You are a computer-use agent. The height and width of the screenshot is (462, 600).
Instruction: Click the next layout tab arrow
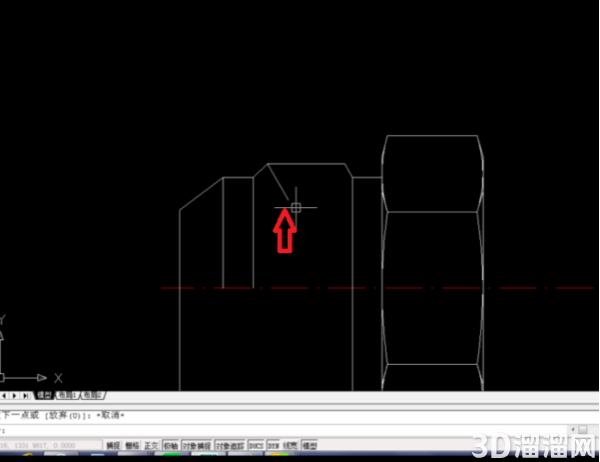[14, 395]
